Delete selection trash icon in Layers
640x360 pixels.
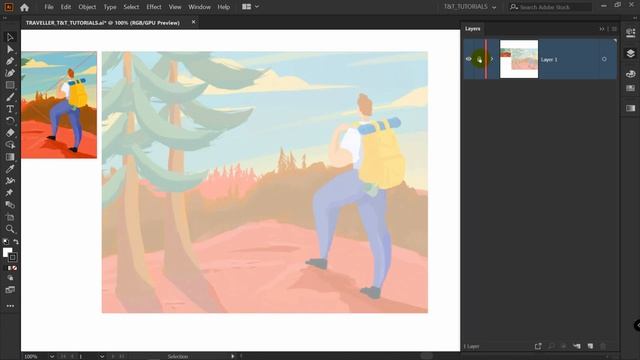[x=603, y=346]
